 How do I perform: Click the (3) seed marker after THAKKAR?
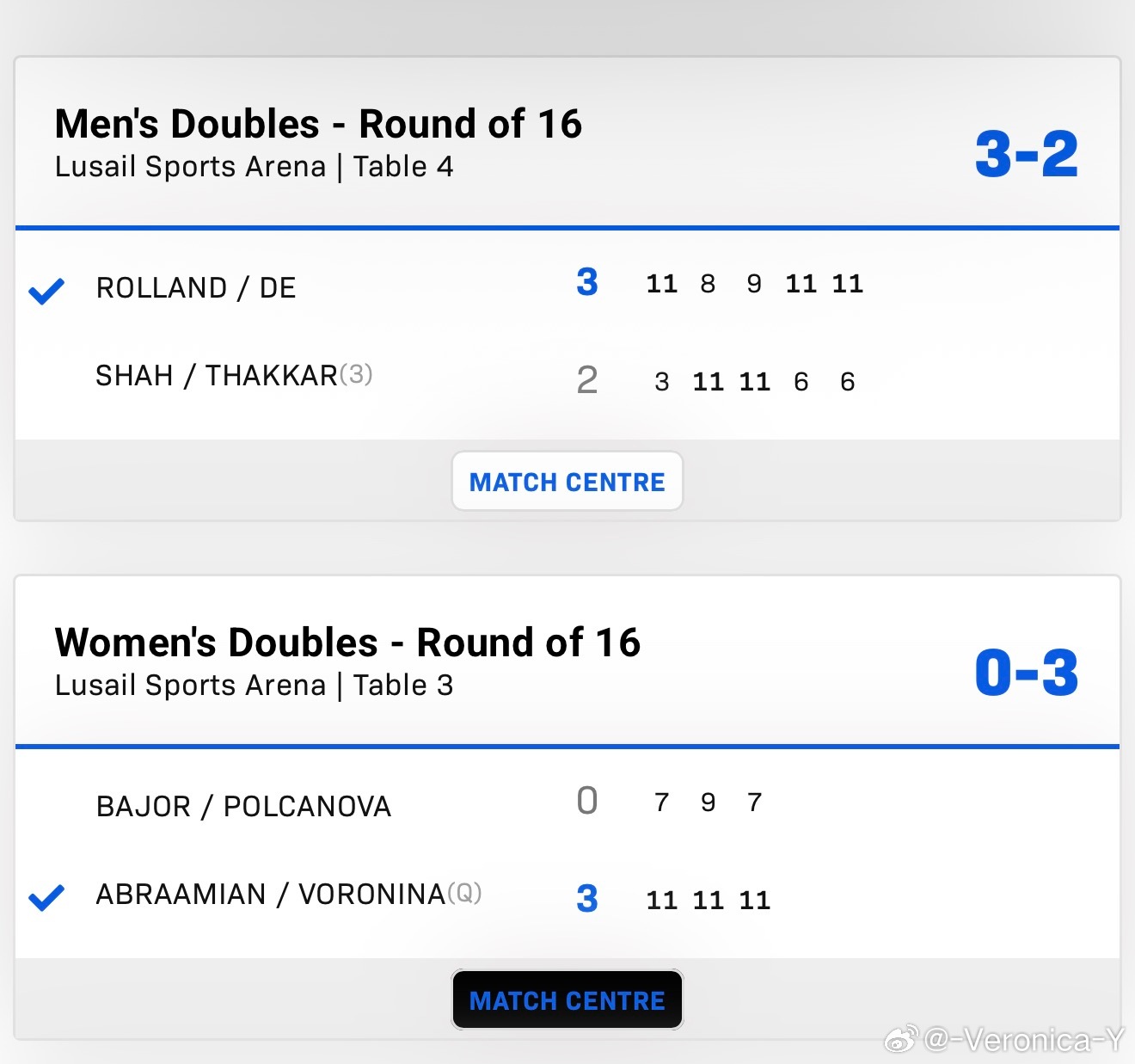[x=356, y=374]
